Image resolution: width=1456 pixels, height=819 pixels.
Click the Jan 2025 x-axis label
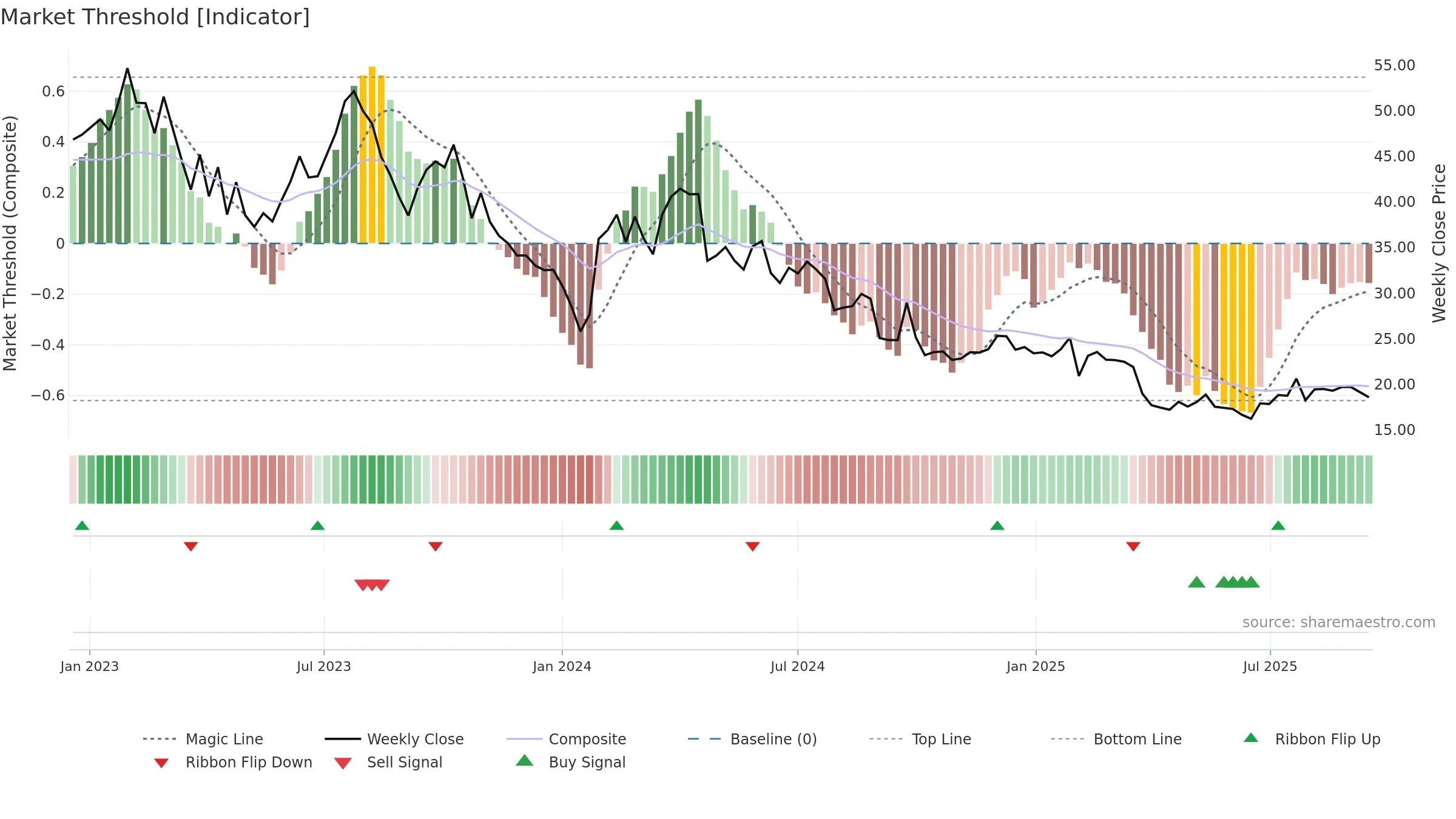click(1036, 666)
